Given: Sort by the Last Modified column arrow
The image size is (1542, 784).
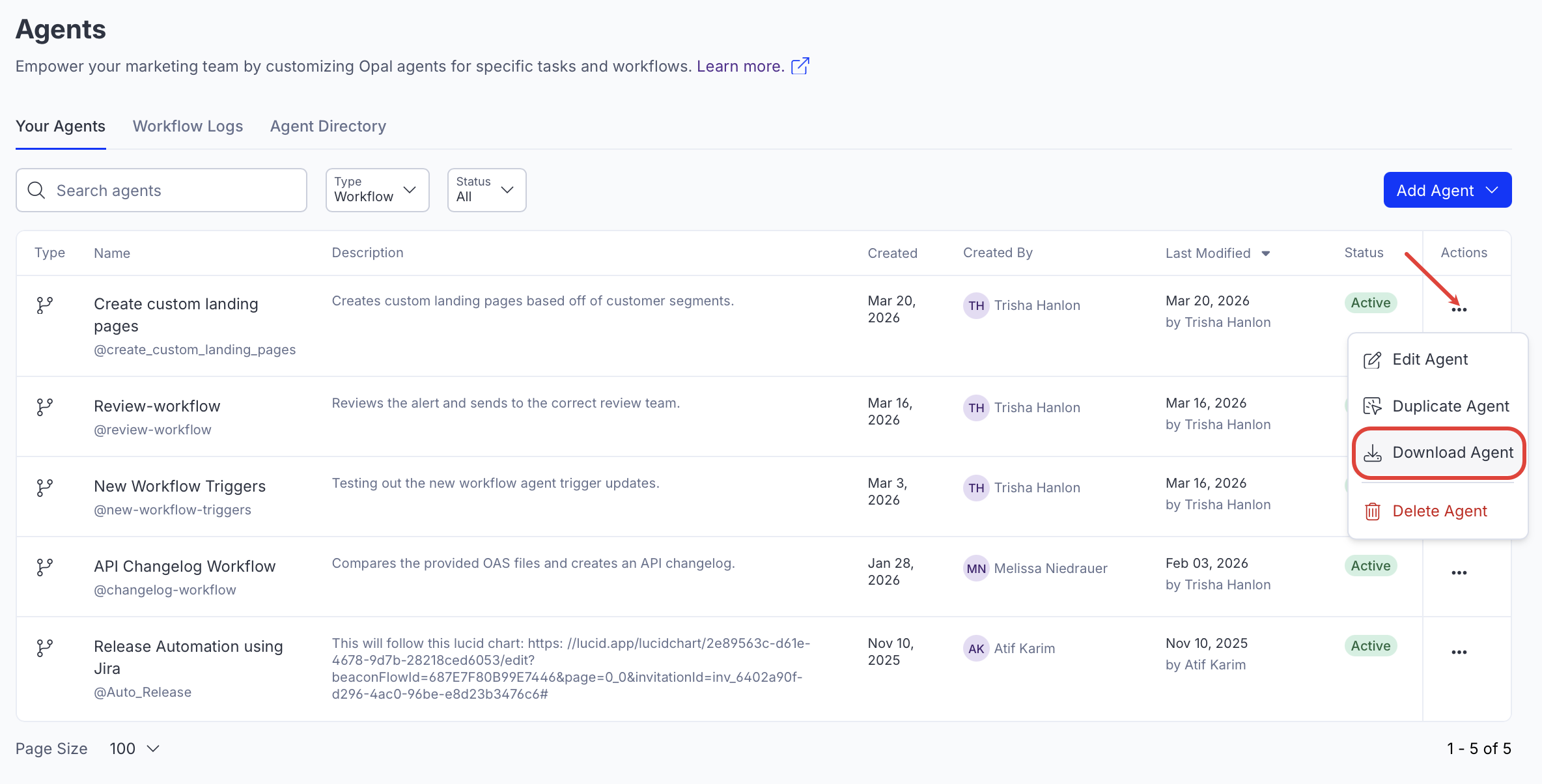Looking at the screenshot, I should (1265, 253).
